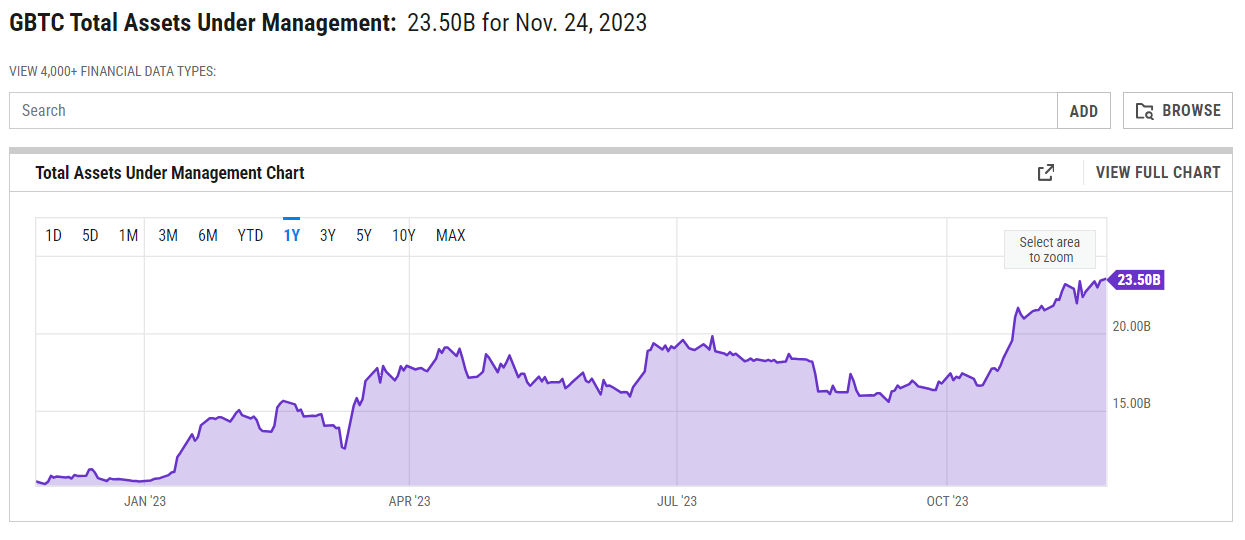
Task: Select the active 1Y range tab
Action: [292, 236]
